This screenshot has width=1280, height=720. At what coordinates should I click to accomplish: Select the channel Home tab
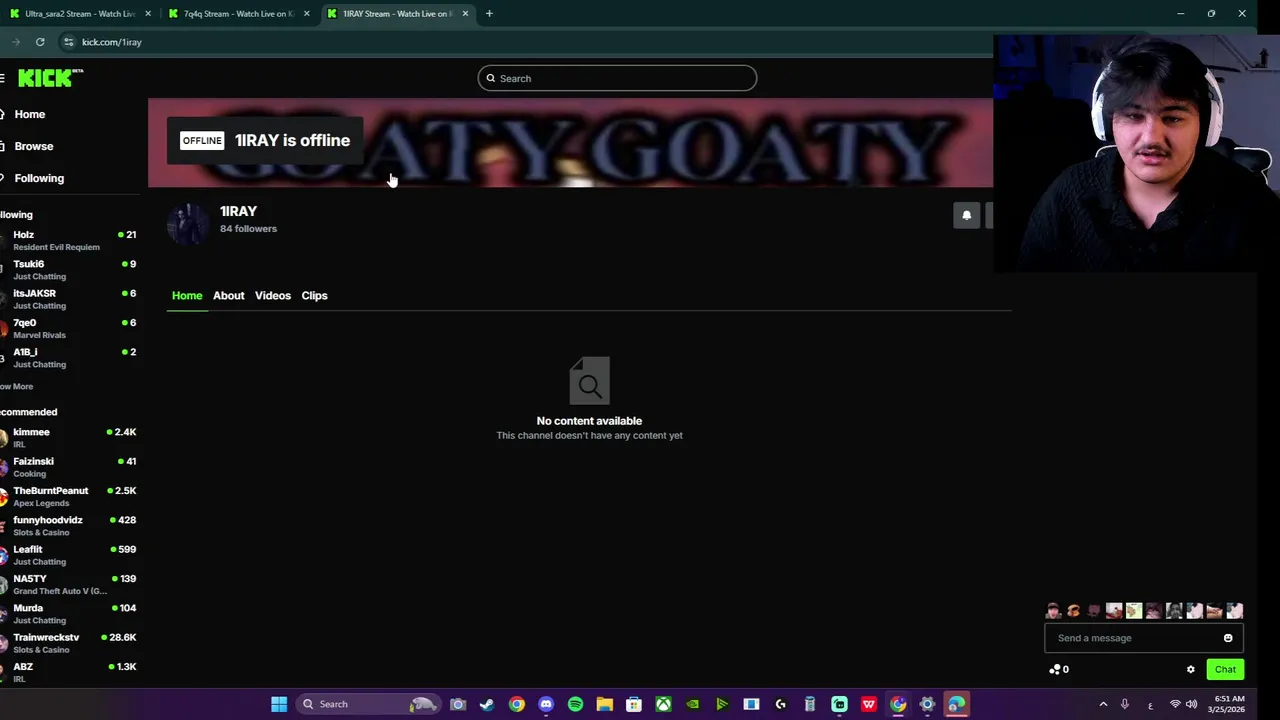tap(187, 295)
